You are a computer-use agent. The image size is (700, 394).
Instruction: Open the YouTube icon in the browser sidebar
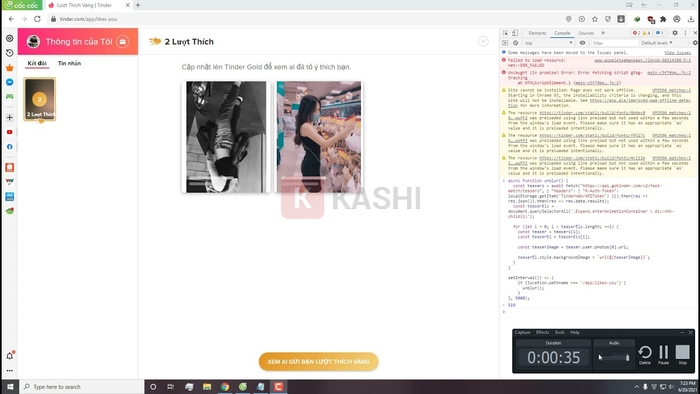pos(9,132)
